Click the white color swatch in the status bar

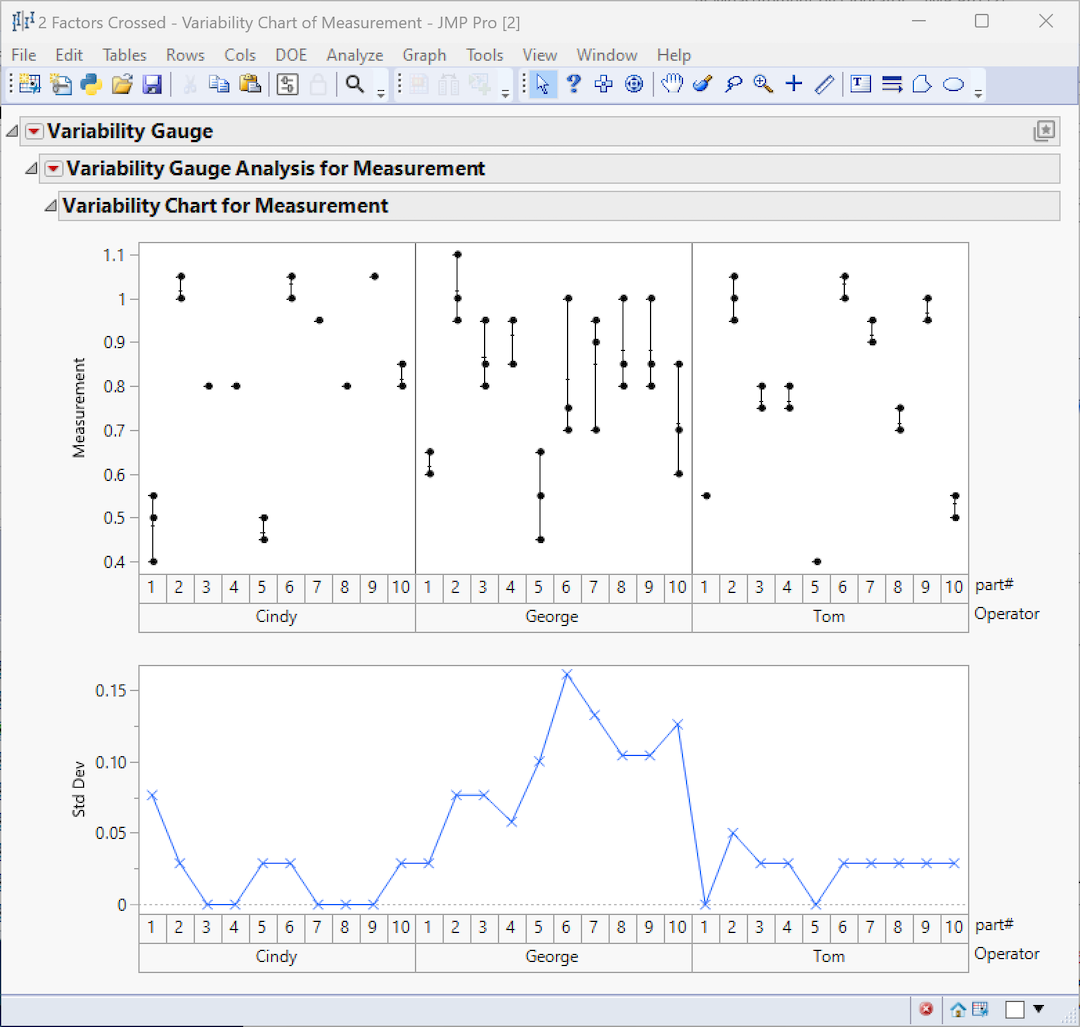(1014, 1009)
